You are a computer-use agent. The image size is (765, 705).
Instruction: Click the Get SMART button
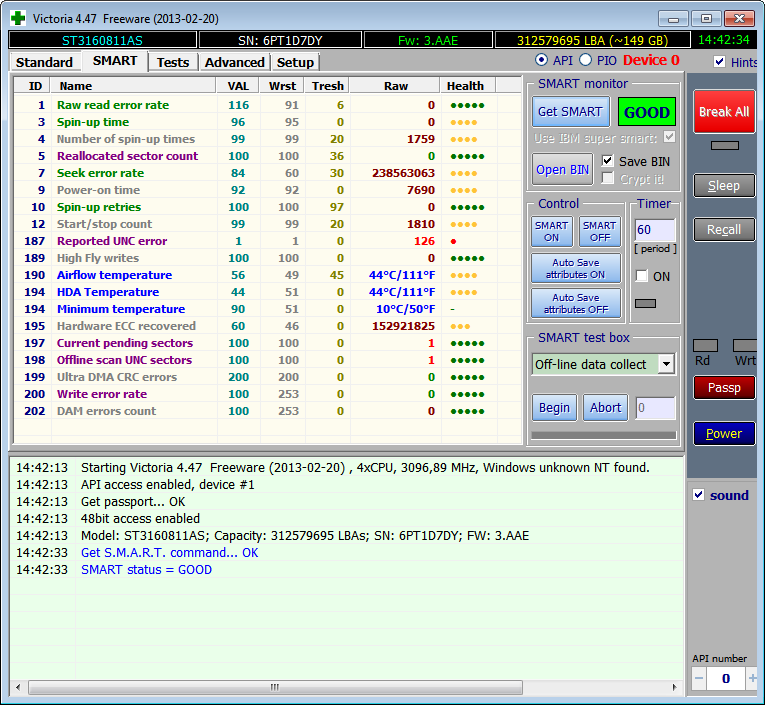click(x=570, y=112)
